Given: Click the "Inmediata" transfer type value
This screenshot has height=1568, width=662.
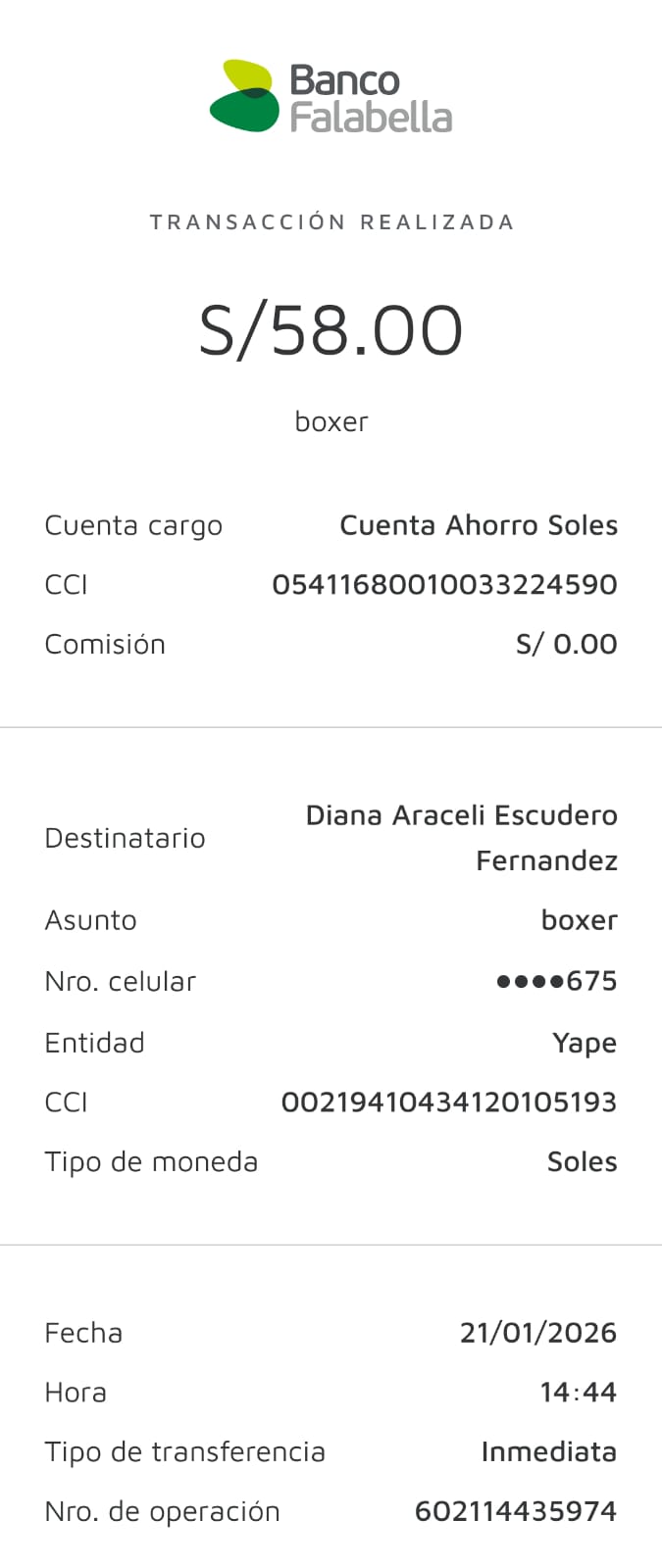Looking at the screenshot, I should click(x=548, y=1451).
